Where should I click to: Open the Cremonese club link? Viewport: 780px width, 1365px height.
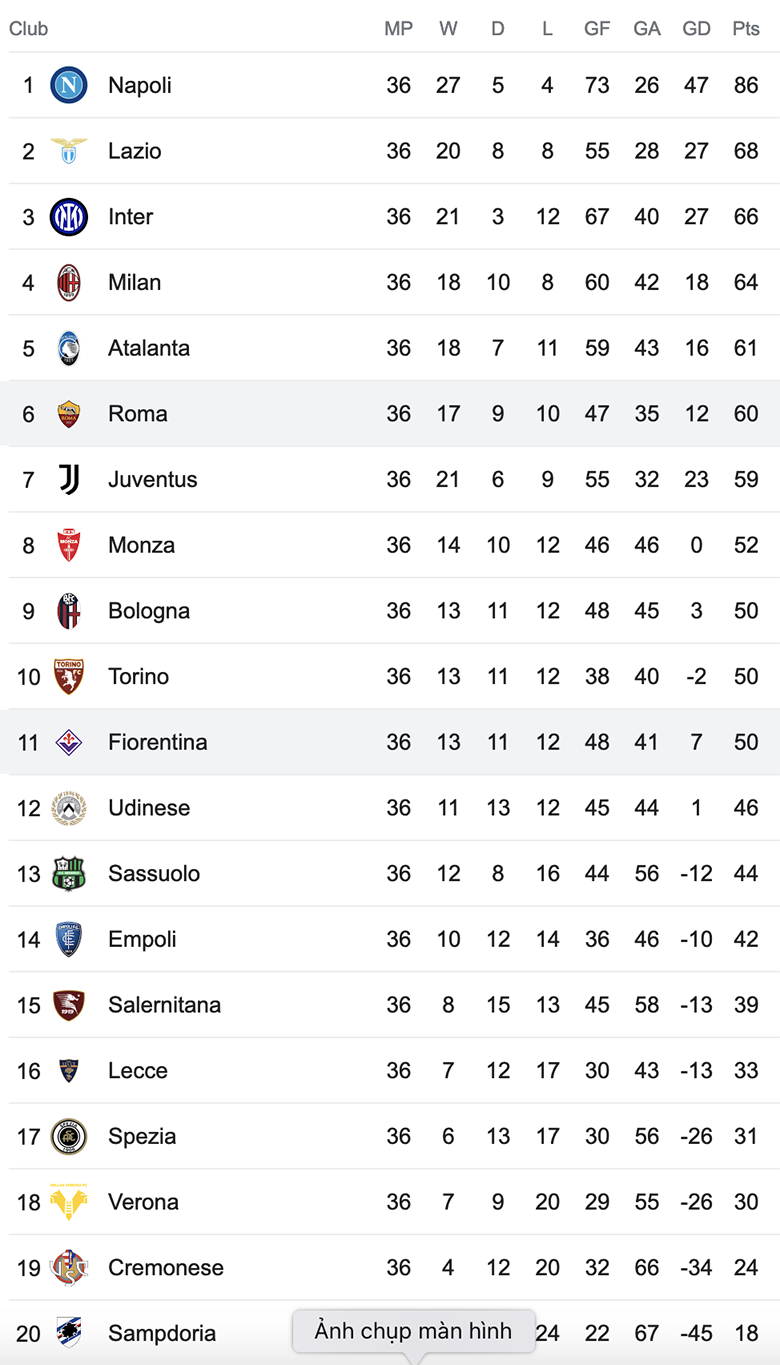(x=166, y=1268)
